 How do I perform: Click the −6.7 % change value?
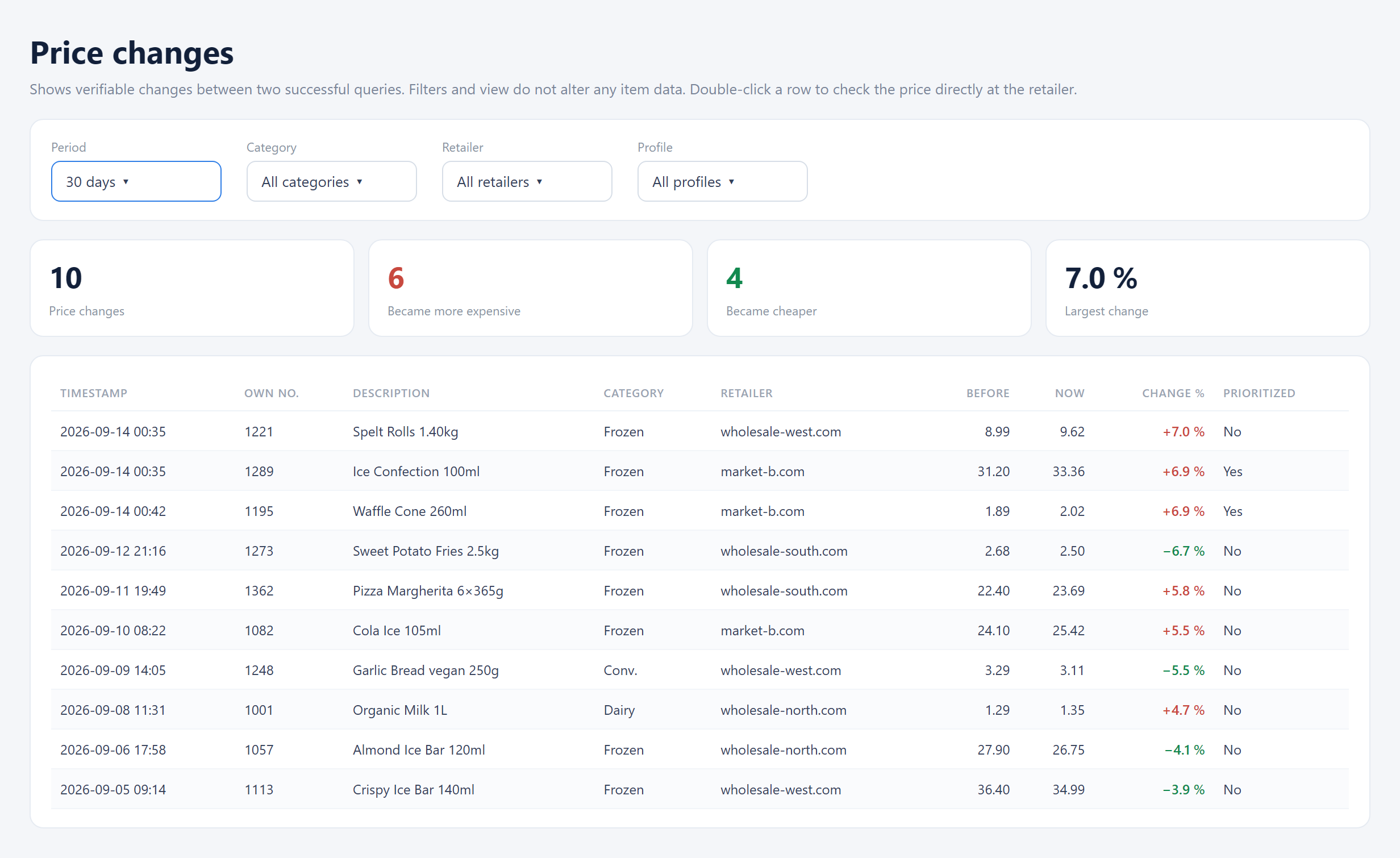[1184, 551]
